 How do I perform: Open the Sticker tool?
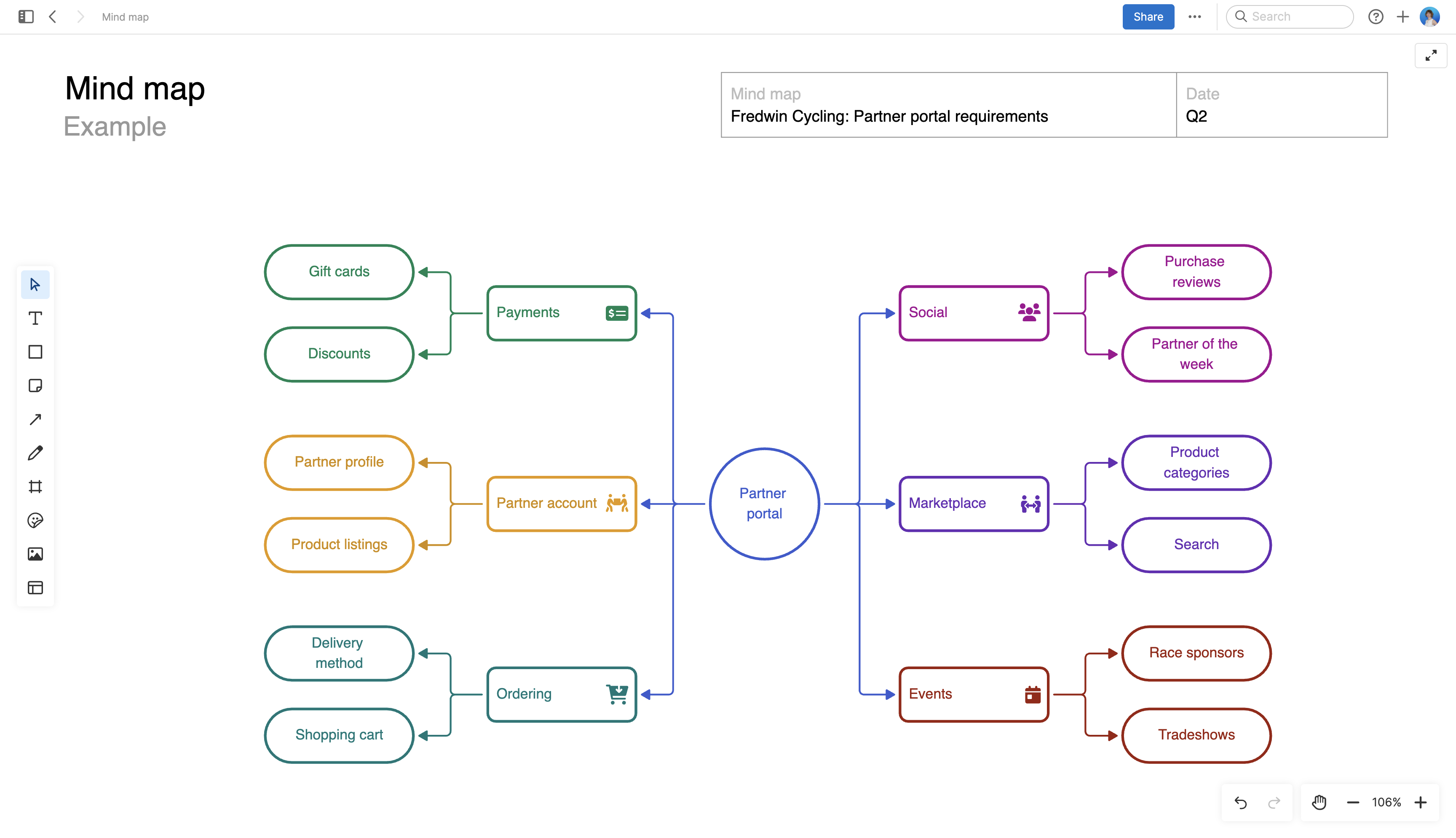pyautogui.click(x=35, y=520)
